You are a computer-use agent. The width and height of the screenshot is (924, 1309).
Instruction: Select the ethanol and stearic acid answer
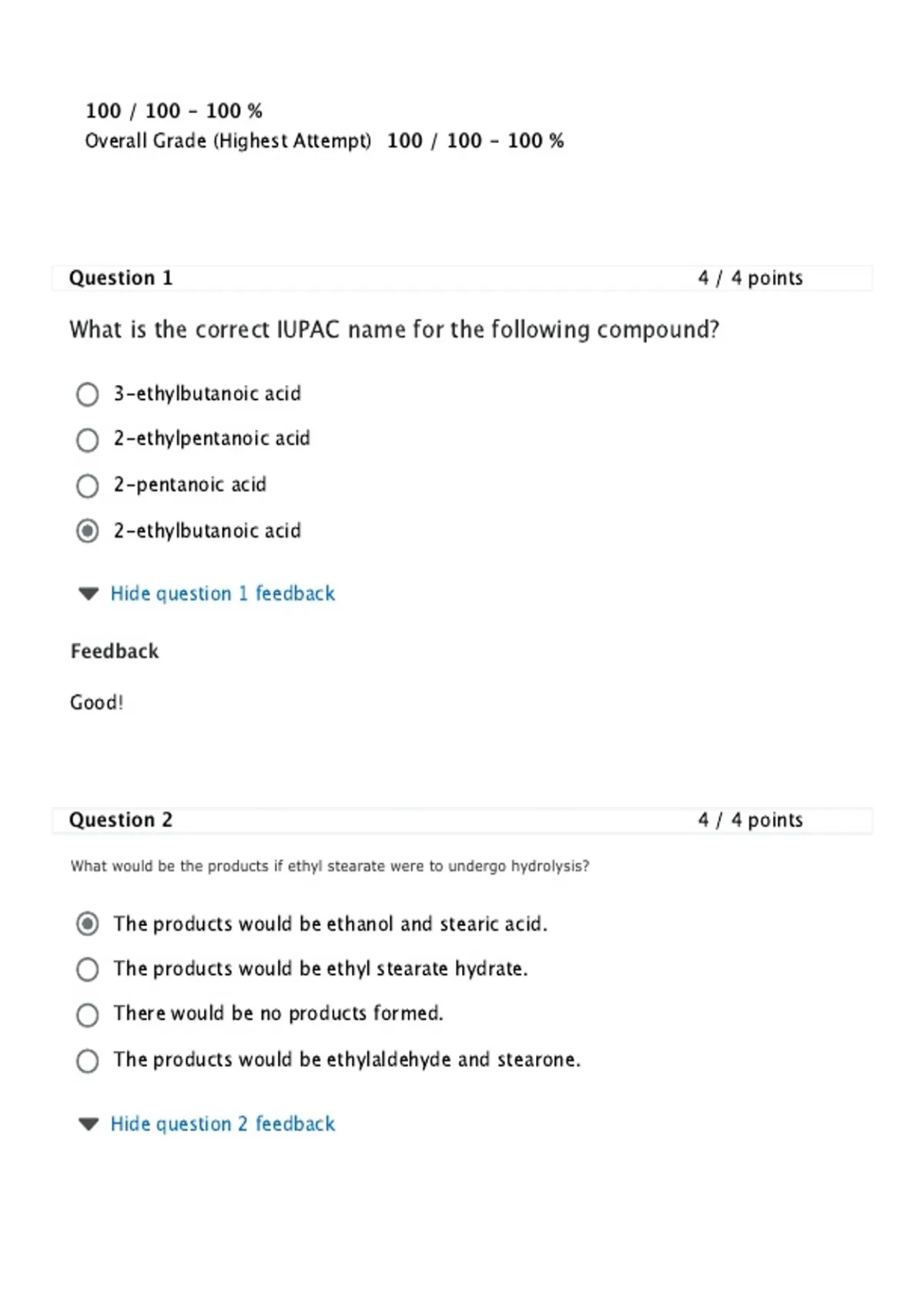(87, 923)
